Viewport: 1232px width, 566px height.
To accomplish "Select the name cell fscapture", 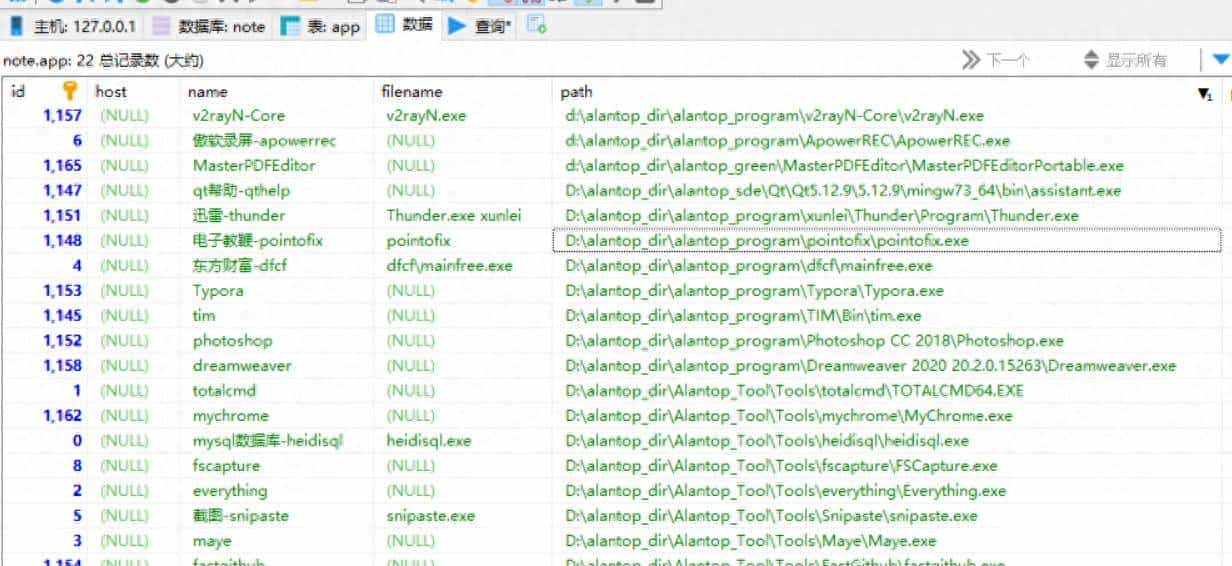I will click(226, 466).
